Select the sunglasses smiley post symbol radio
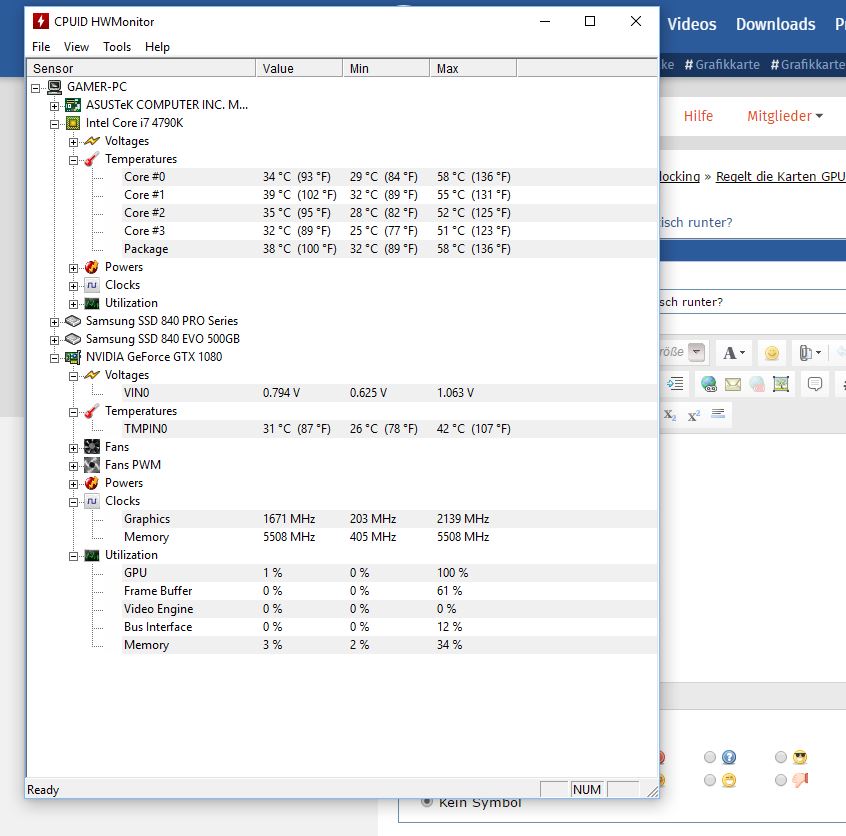 pyautogui.click(x=780, y=757)
